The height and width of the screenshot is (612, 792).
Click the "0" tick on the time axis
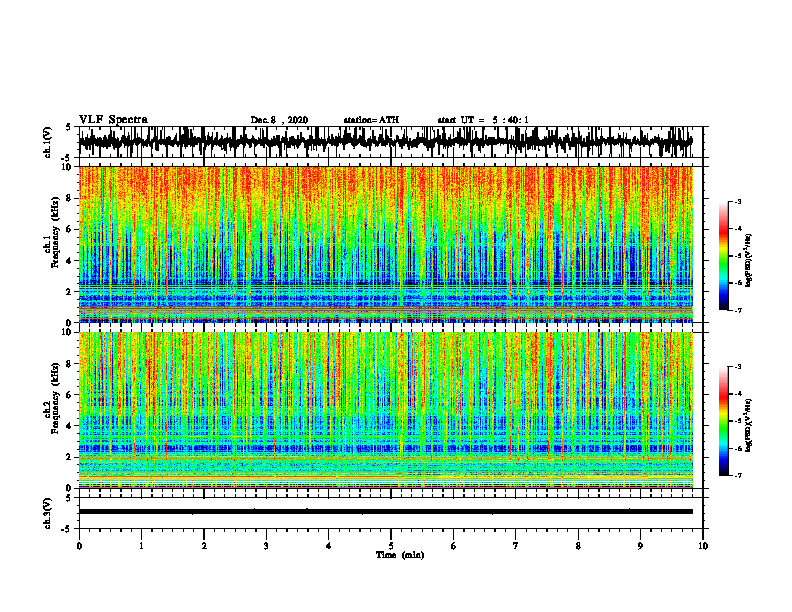(79, 546)
